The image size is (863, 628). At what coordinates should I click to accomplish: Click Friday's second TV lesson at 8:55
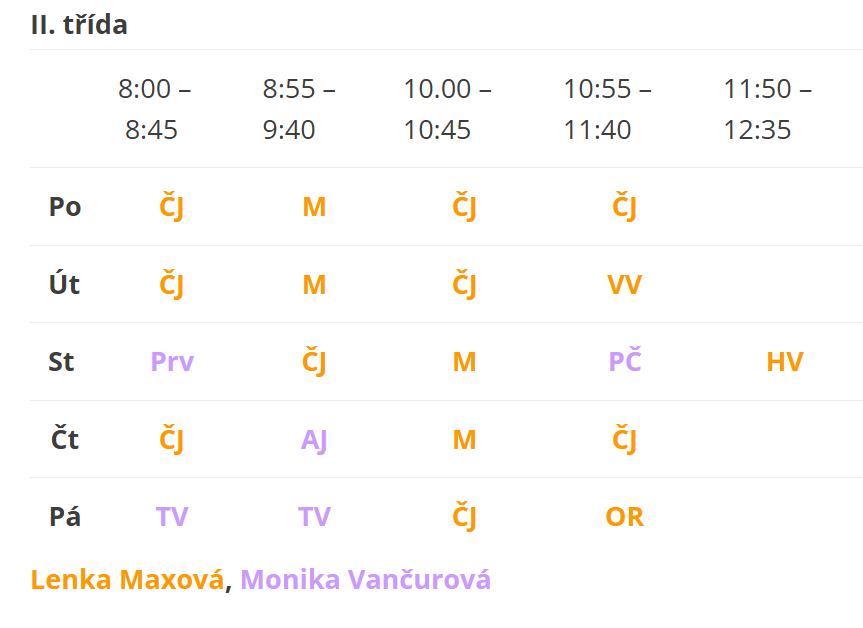click(314, 517)
